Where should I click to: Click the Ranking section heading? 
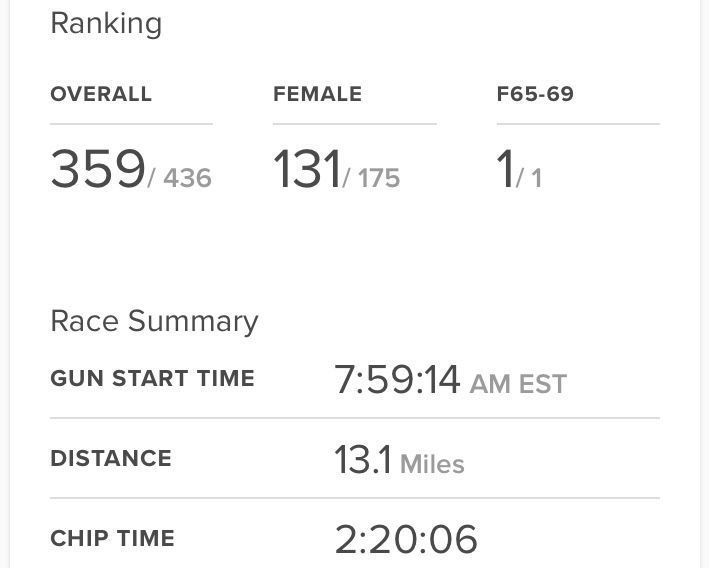pos(106,24)
